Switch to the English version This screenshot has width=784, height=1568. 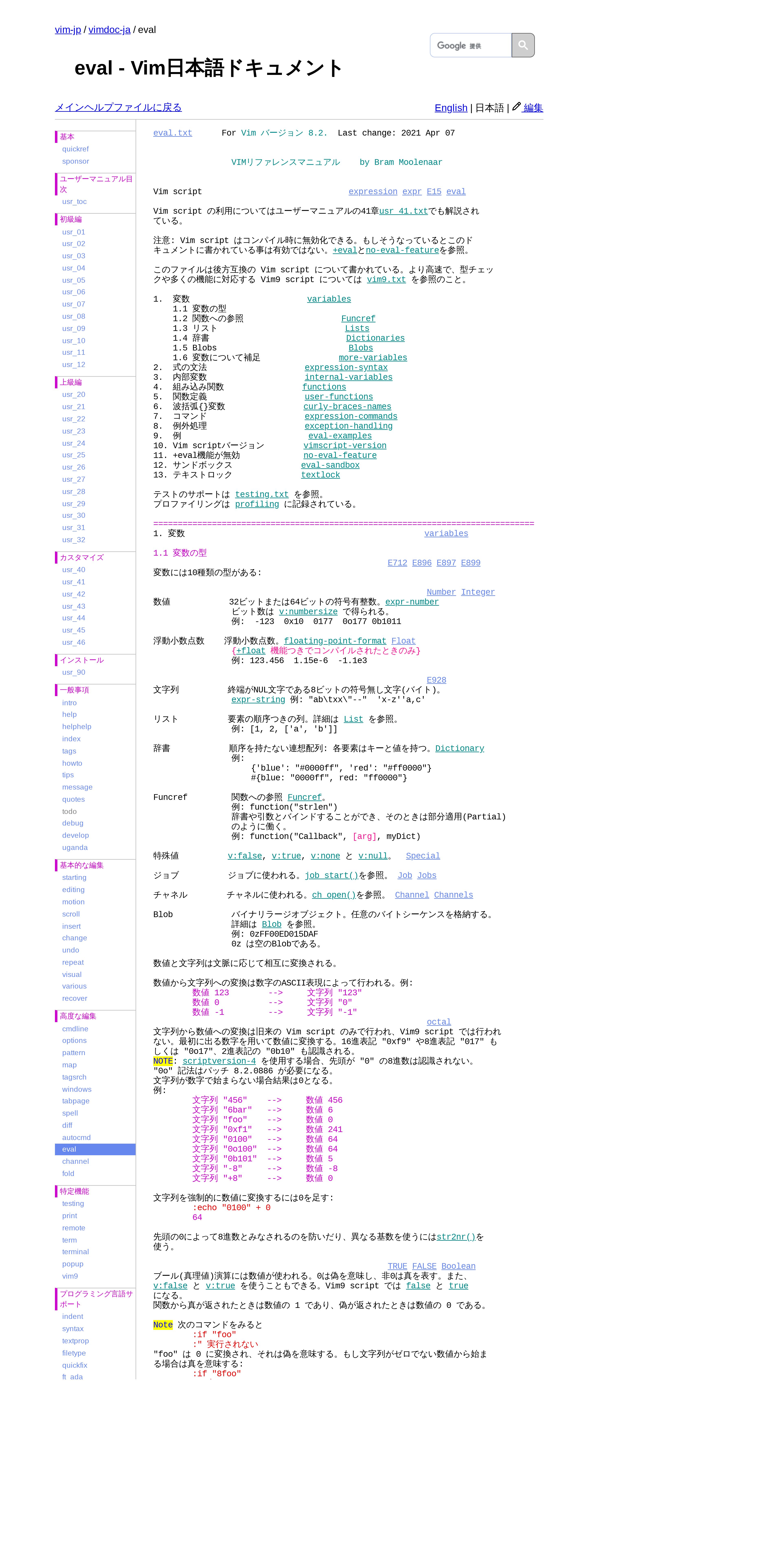(451, 108)
